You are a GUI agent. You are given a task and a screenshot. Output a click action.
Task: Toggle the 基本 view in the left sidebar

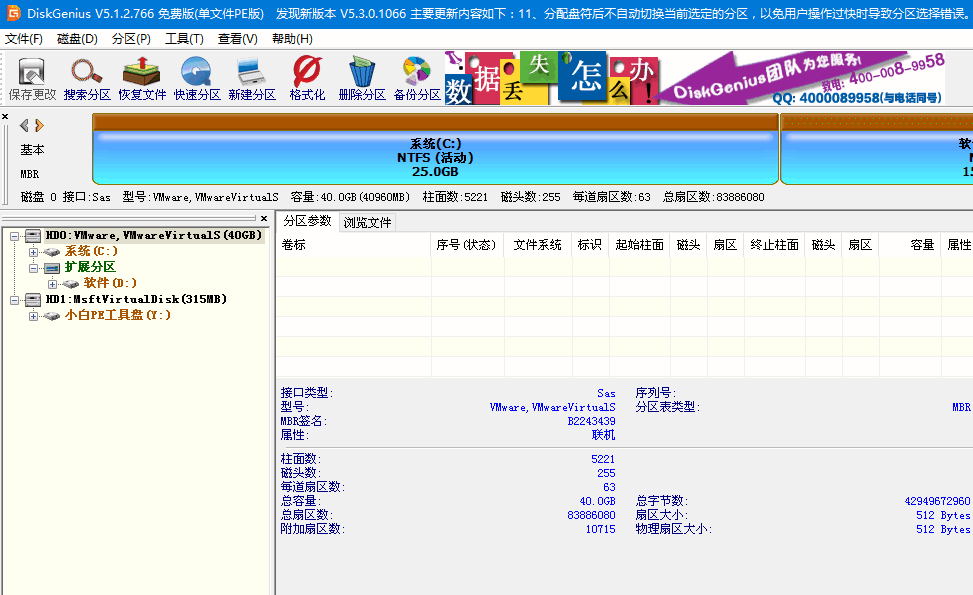click(31, 149)
